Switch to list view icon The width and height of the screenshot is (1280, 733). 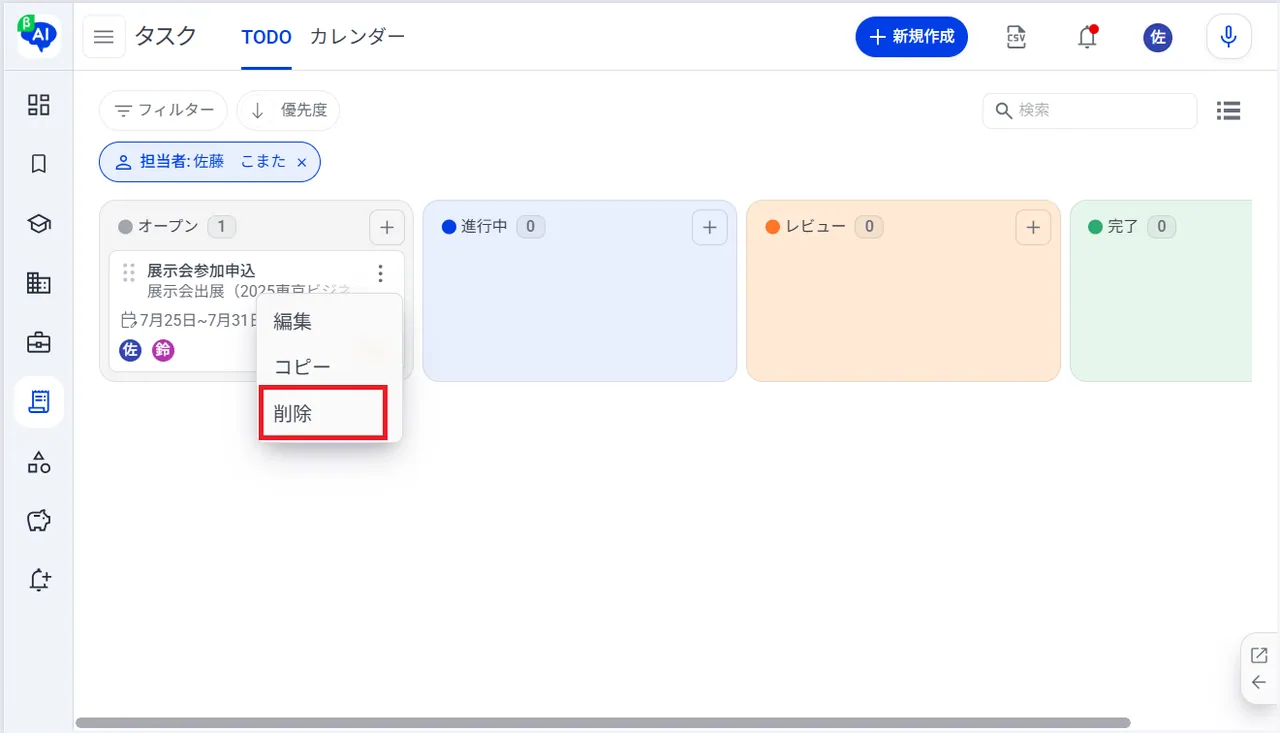tap(1228, 111)
